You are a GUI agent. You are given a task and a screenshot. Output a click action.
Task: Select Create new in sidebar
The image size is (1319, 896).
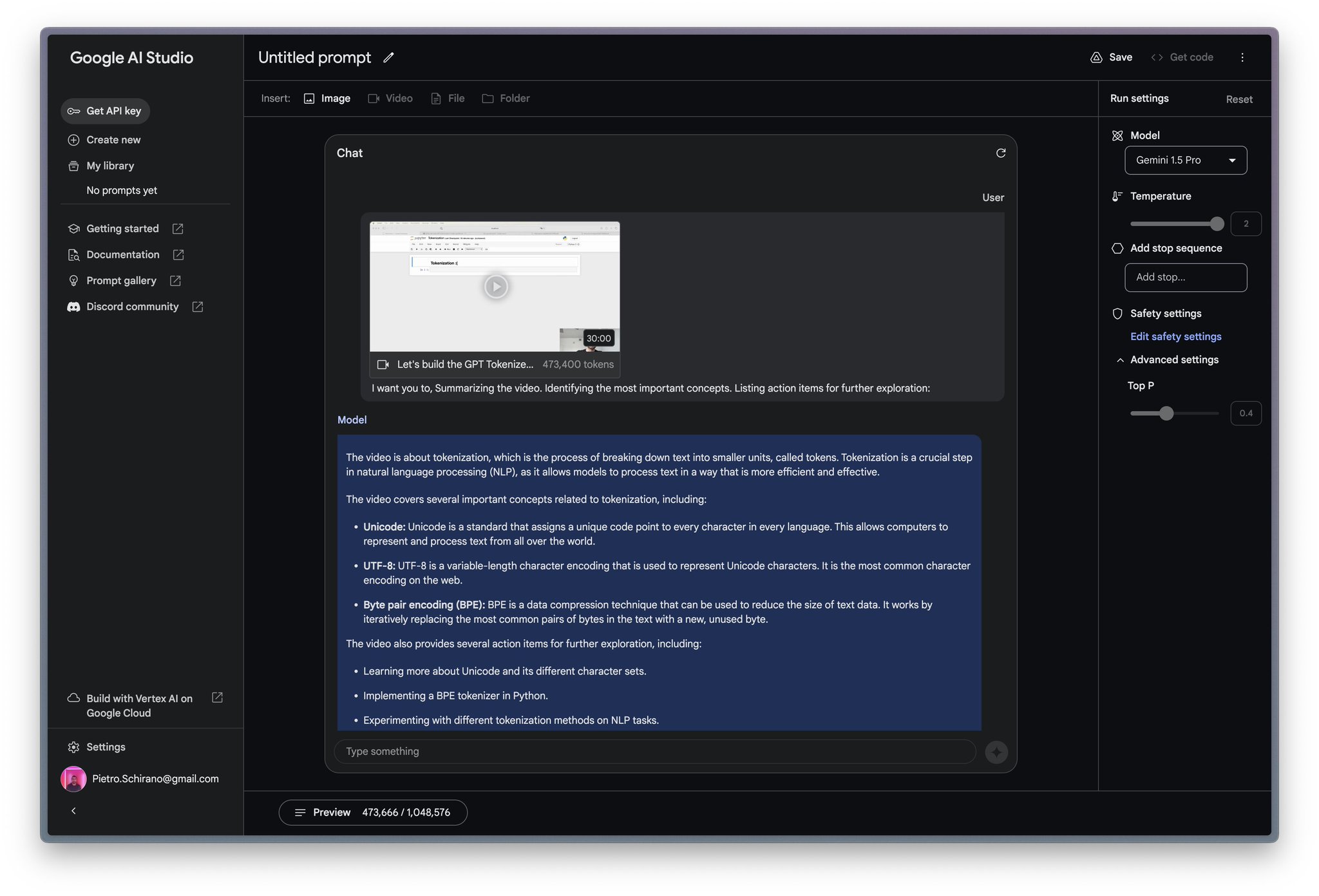(113, 140)
